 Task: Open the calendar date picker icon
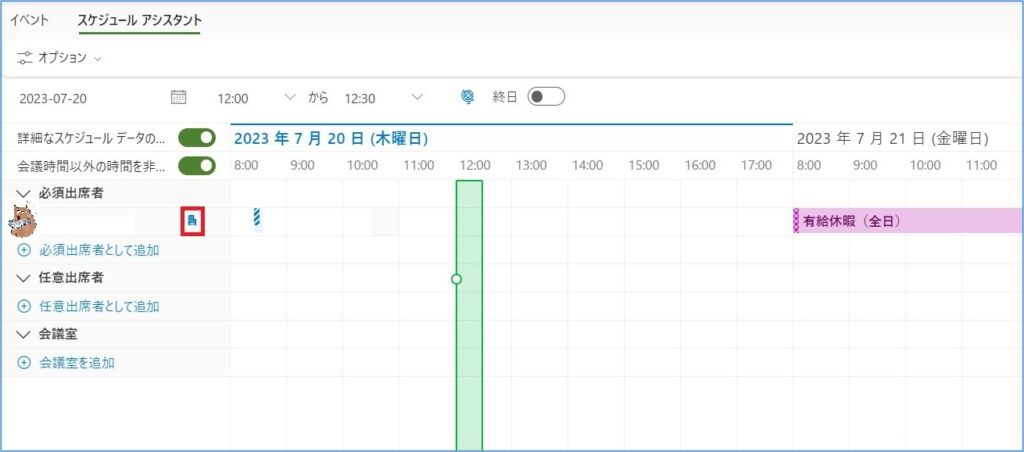click(179, 97)
